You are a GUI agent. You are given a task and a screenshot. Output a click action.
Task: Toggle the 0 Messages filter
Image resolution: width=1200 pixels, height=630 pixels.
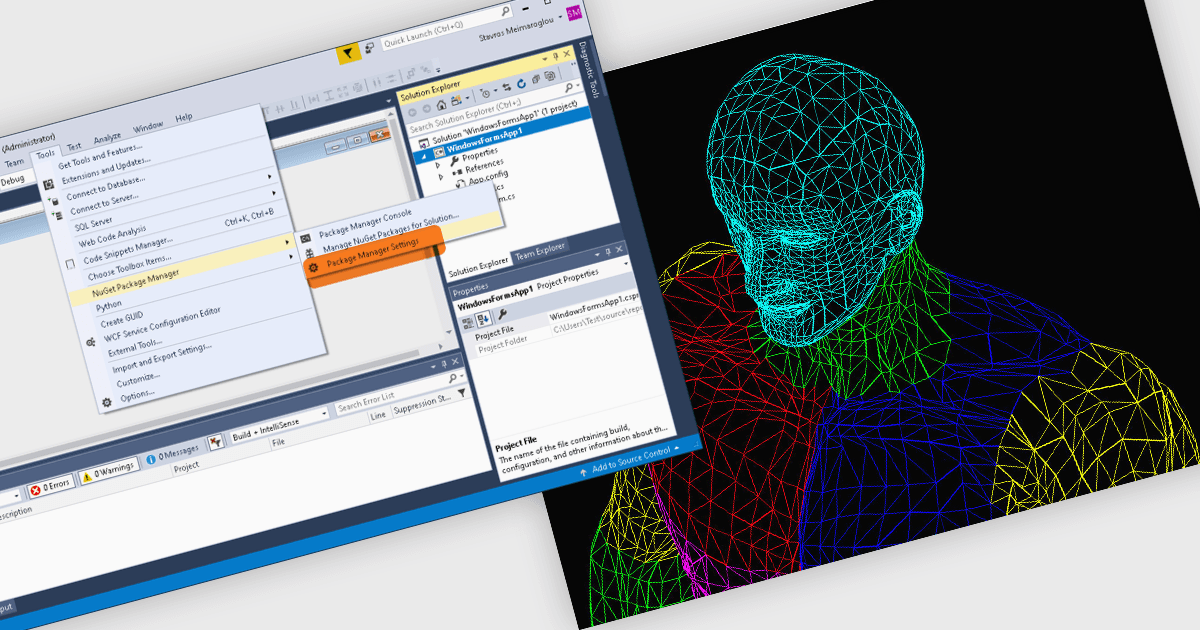click(x=171, y=454)
